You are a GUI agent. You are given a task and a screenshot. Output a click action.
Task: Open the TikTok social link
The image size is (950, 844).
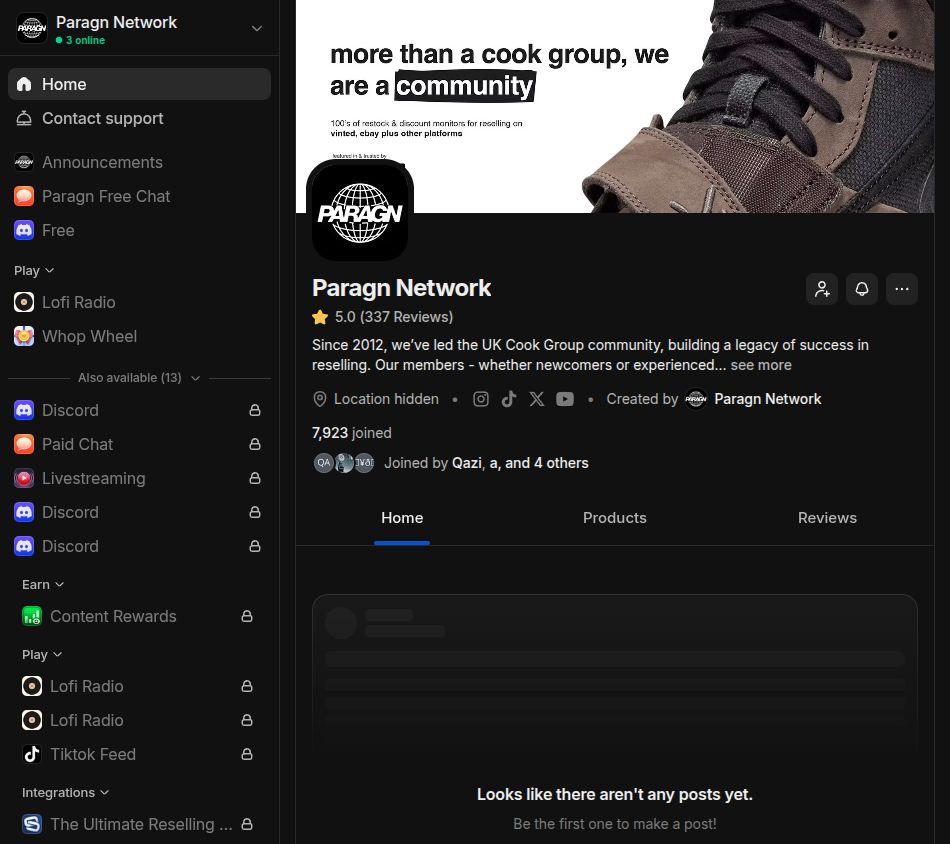click(509, 399)
